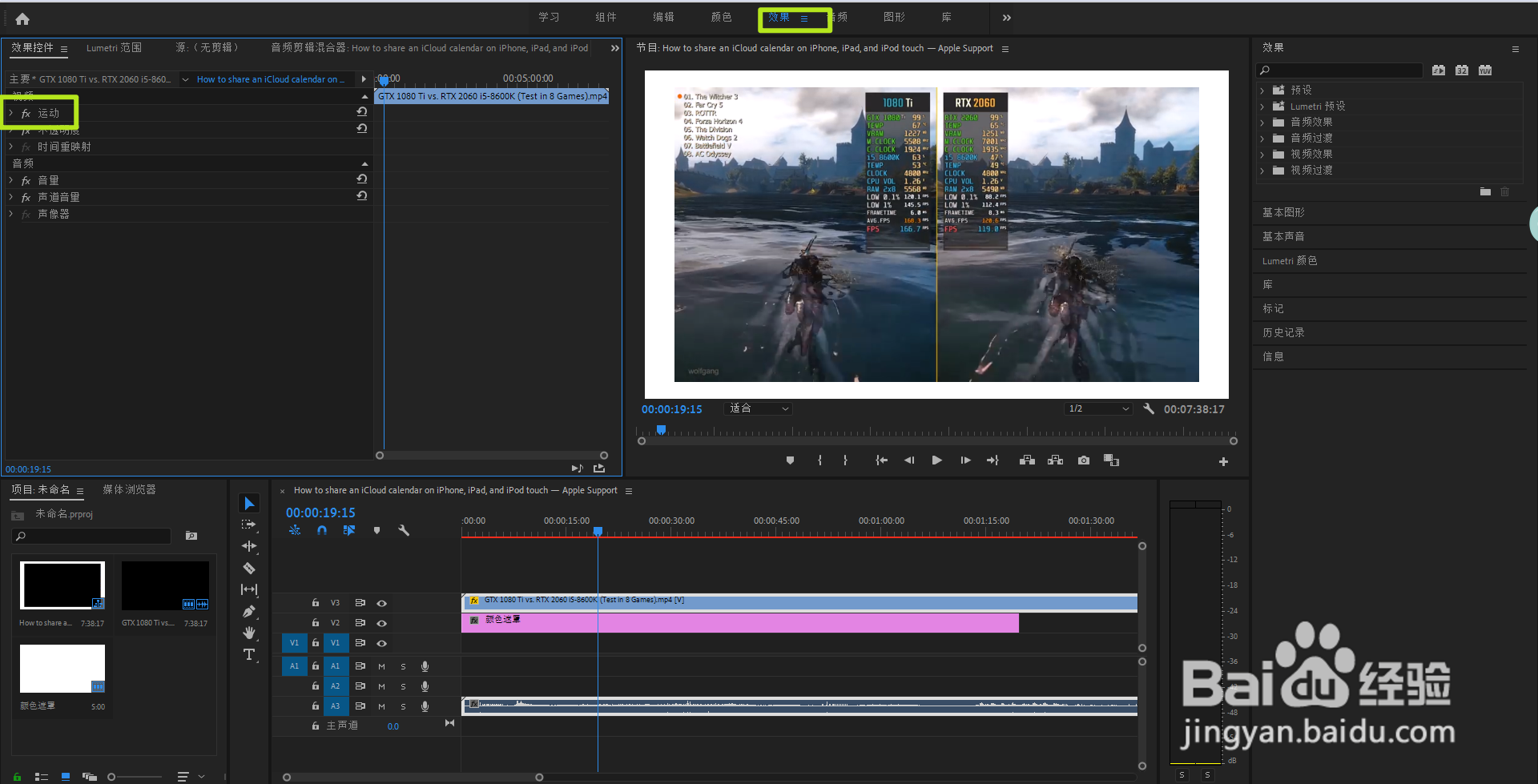Open 媒体浏览器 panel tab
The image size is (1538, 784).
pyautogui.click(x=129, y=489)
